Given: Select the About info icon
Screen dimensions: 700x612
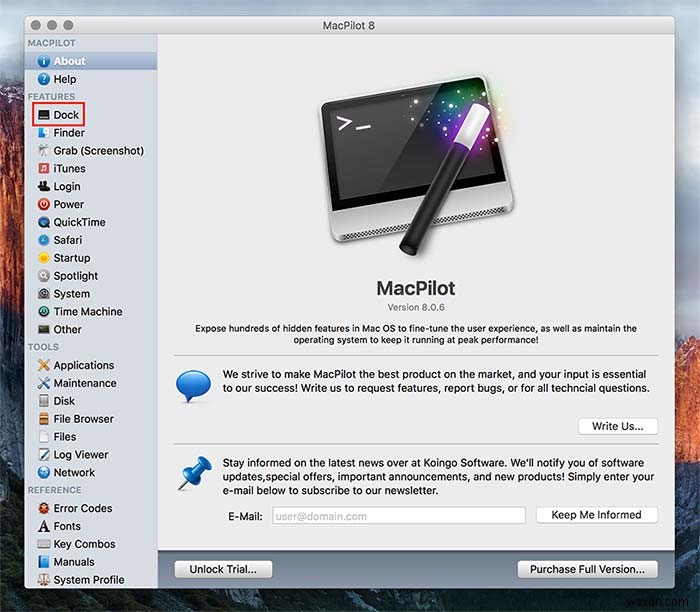Looking at the screenshot, I should point(44,61).
